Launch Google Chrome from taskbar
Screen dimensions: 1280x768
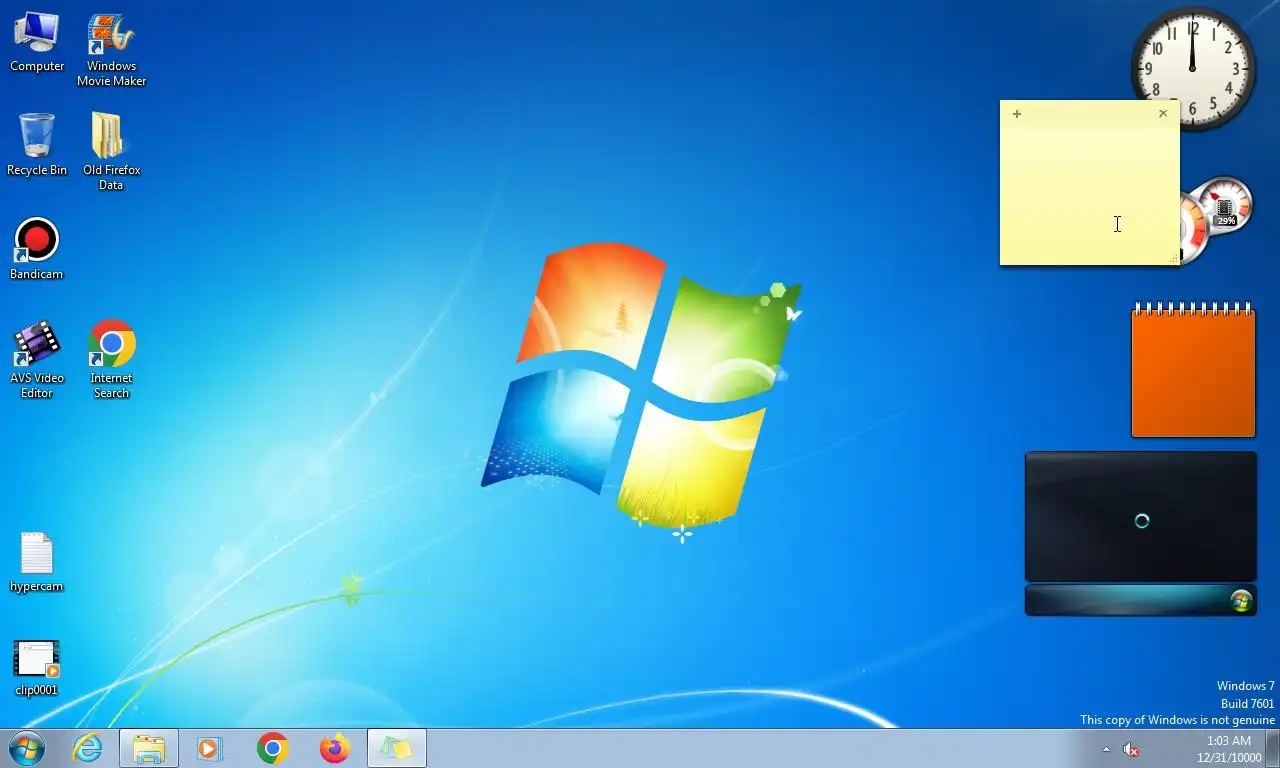(272, 748)
